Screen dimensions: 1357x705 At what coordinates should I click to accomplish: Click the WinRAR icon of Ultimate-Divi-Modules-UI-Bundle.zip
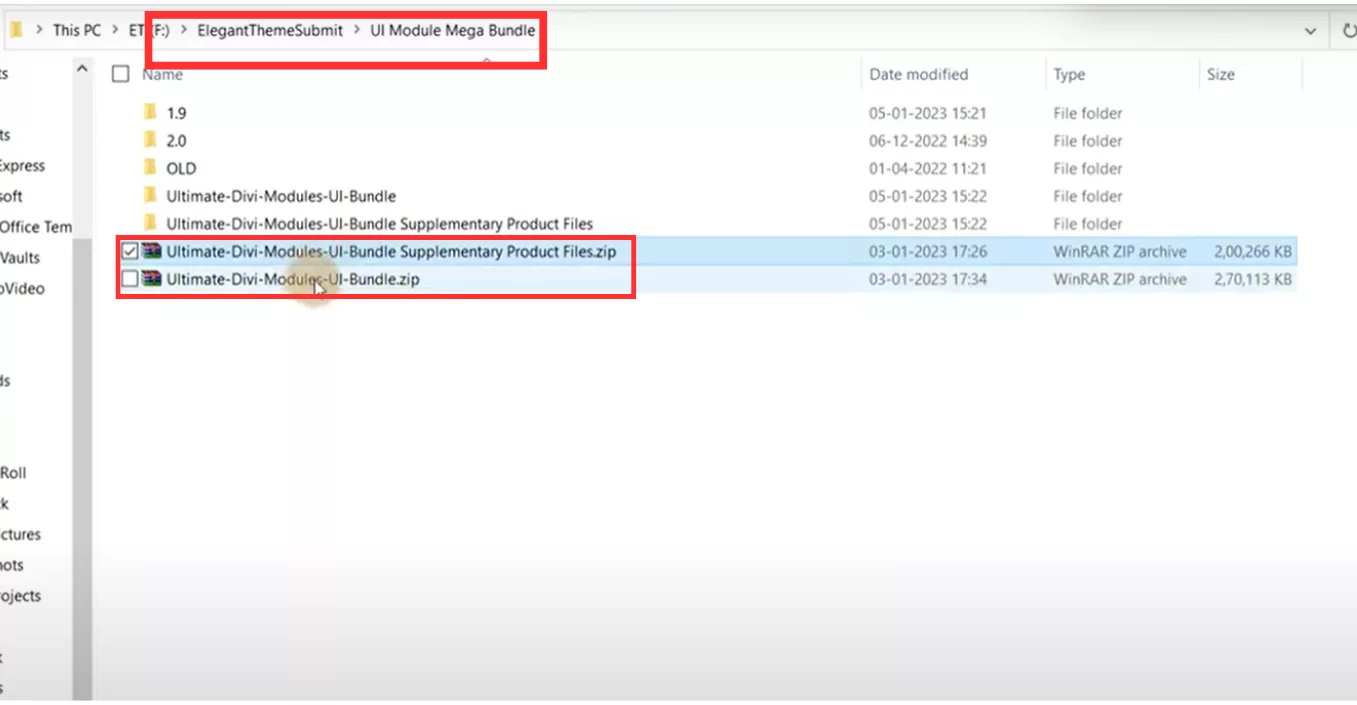152,279
